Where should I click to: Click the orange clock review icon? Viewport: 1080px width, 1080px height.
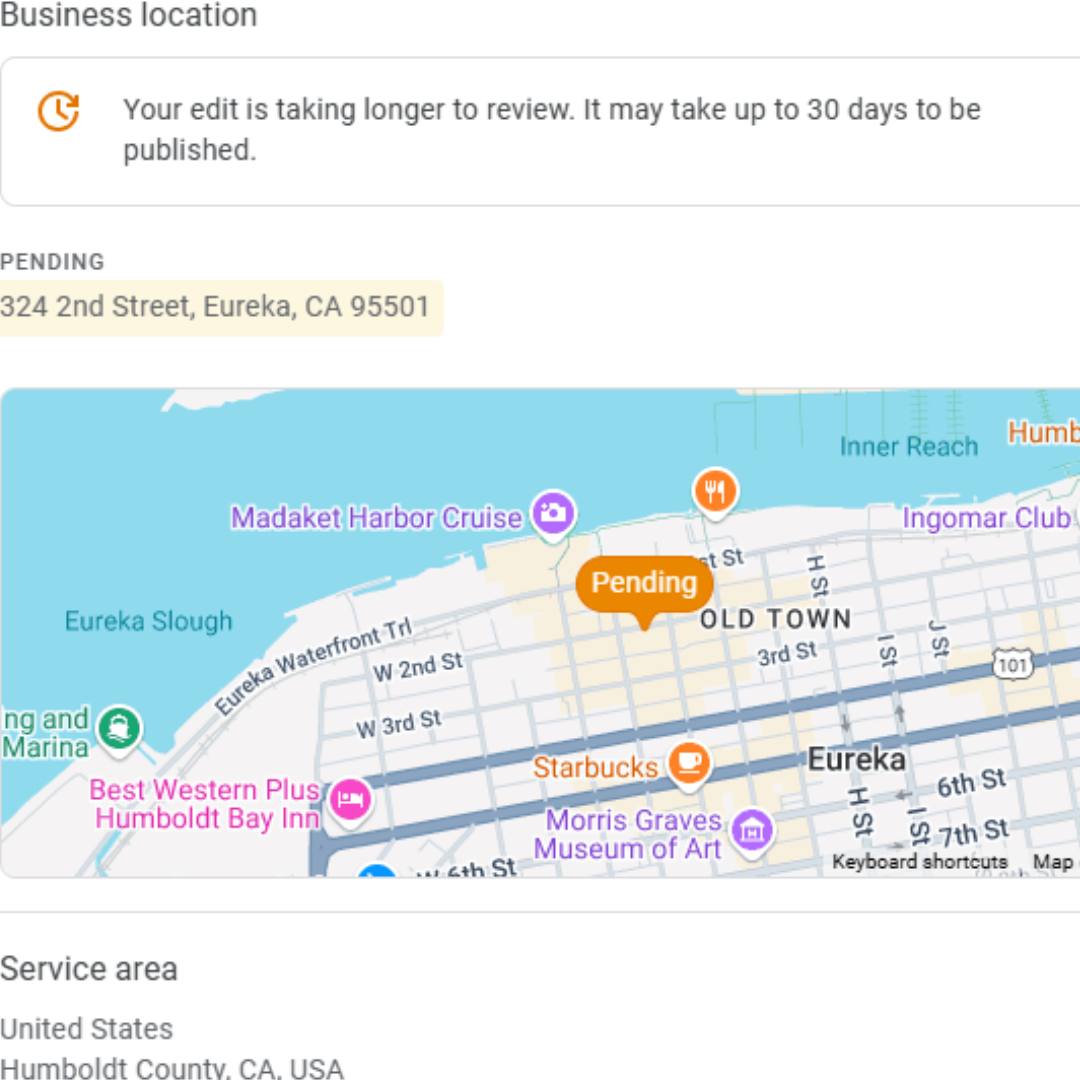pos(59,111)
